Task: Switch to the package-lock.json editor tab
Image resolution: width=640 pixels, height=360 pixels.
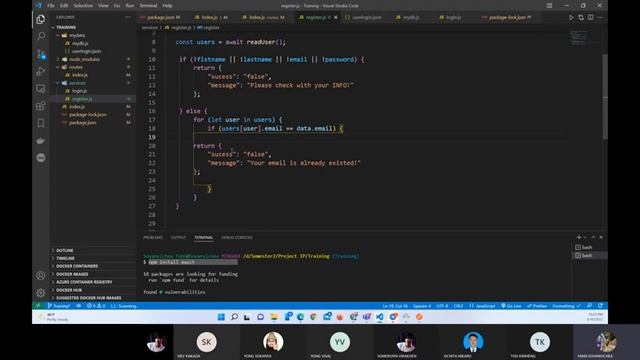Action: (506, 18)
